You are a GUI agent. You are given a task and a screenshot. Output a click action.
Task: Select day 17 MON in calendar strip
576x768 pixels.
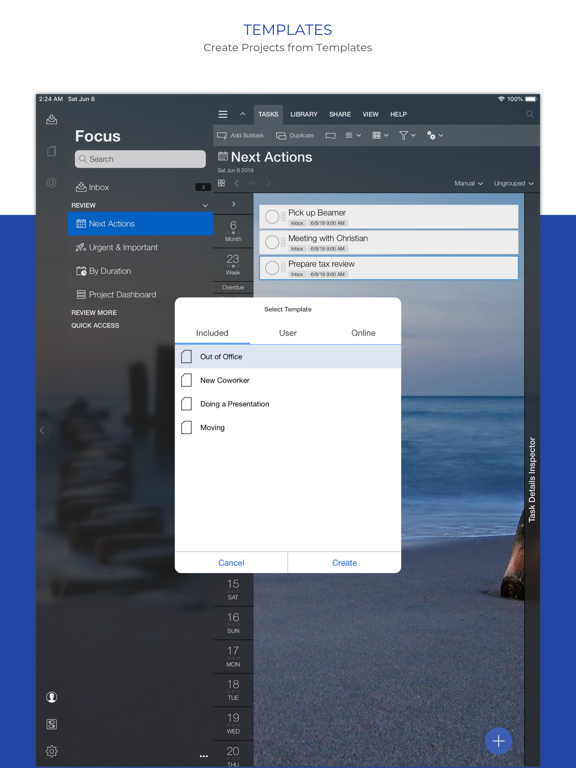tap(233, 656)
